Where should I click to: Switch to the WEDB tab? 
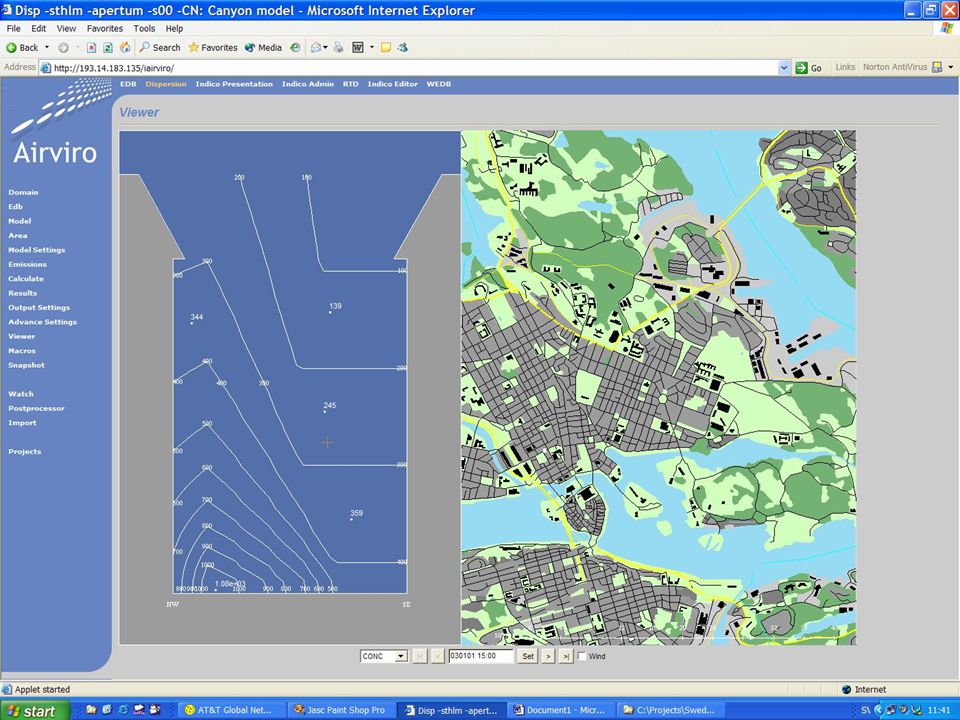[438, 84]
